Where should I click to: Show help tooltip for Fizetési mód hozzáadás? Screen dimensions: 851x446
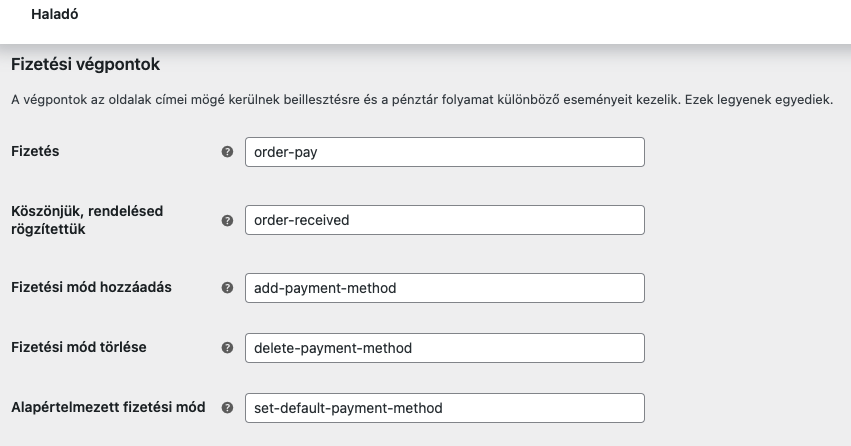(x=227, y=288)
